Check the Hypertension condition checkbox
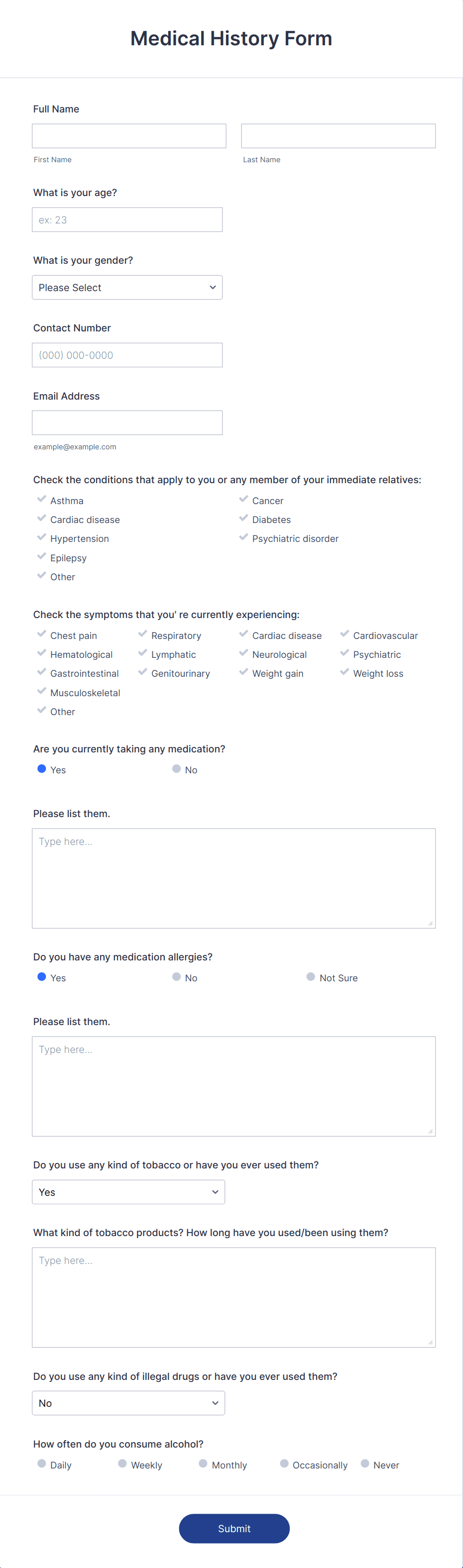The height and width of the screenshot is (1568, 463). point(41,537)
